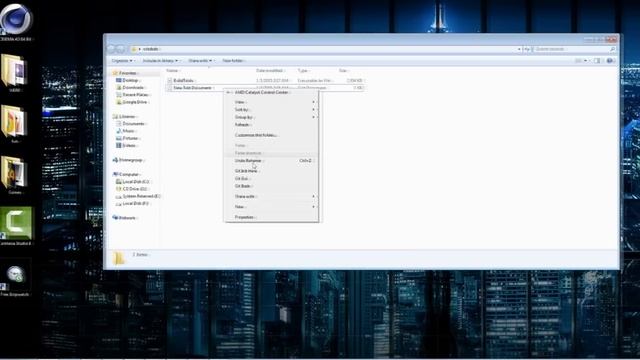Expand Share with in the context menu

click(x=271, y=197)
